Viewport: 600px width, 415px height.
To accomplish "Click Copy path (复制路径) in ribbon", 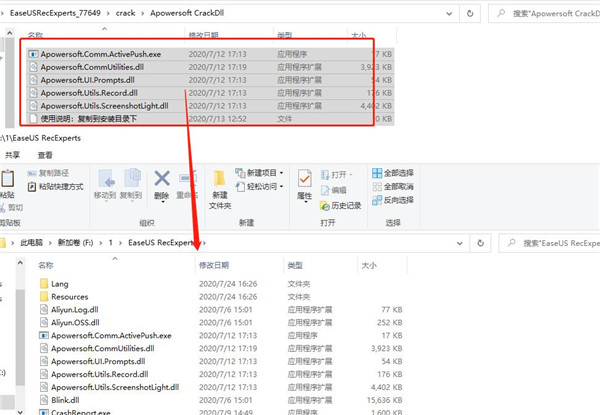I will [48, 173].
